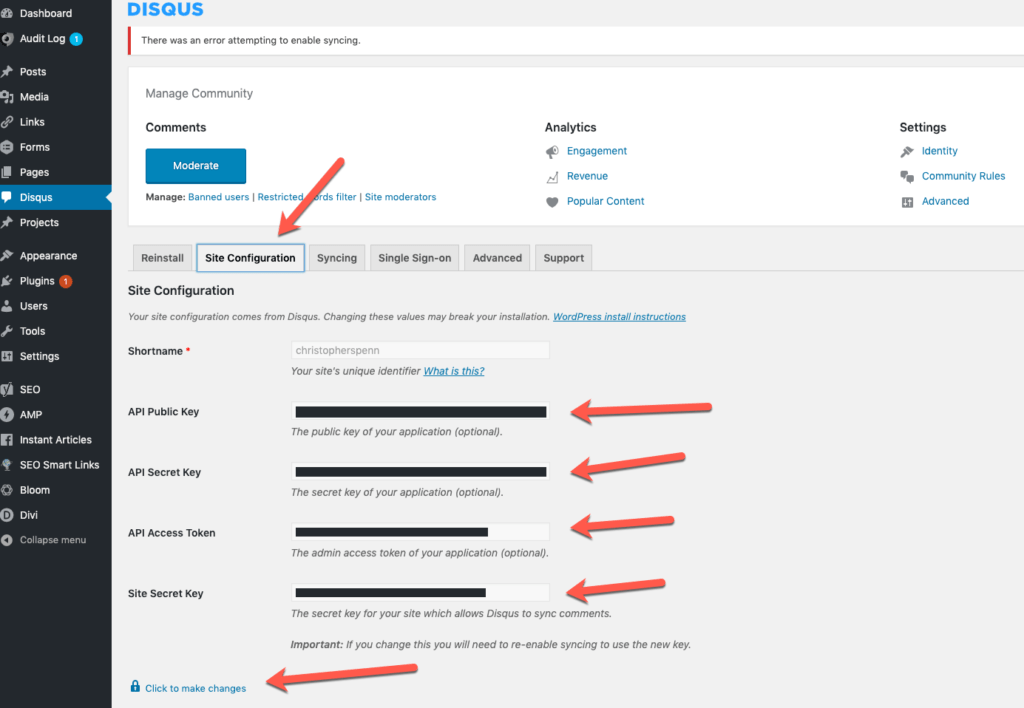The height and width of the screenshot is (708, 1024).
Task: Click the Bloom icon in sidebar
Action: pos(7,490)
